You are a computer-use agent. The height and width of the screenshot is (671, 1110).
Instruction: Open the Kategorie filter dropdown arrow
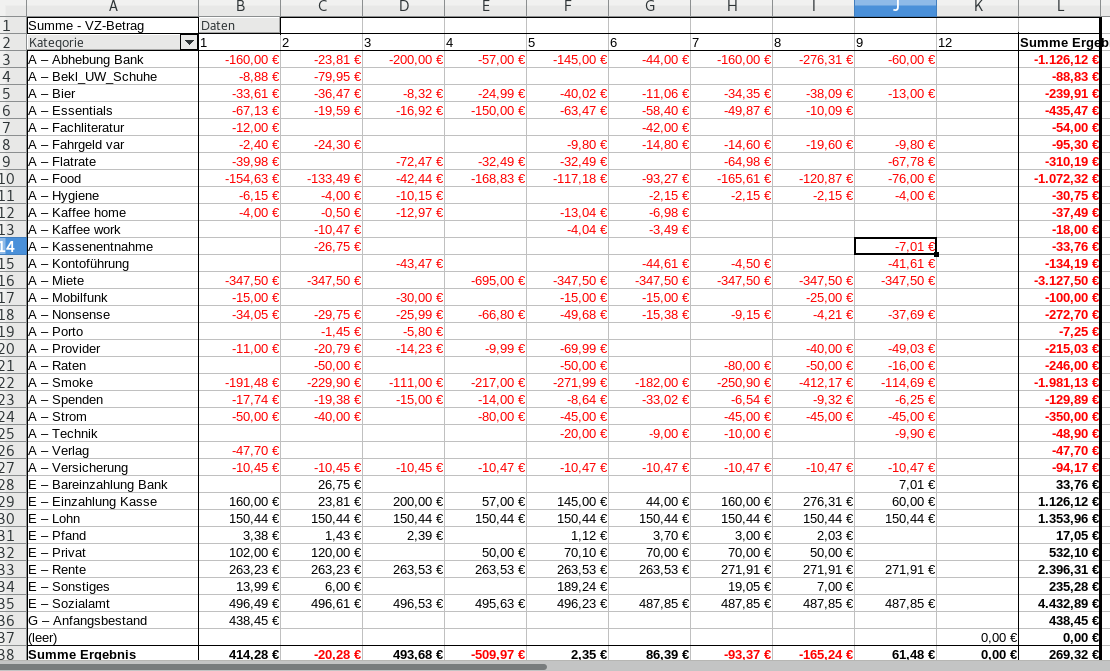point(188,43)
